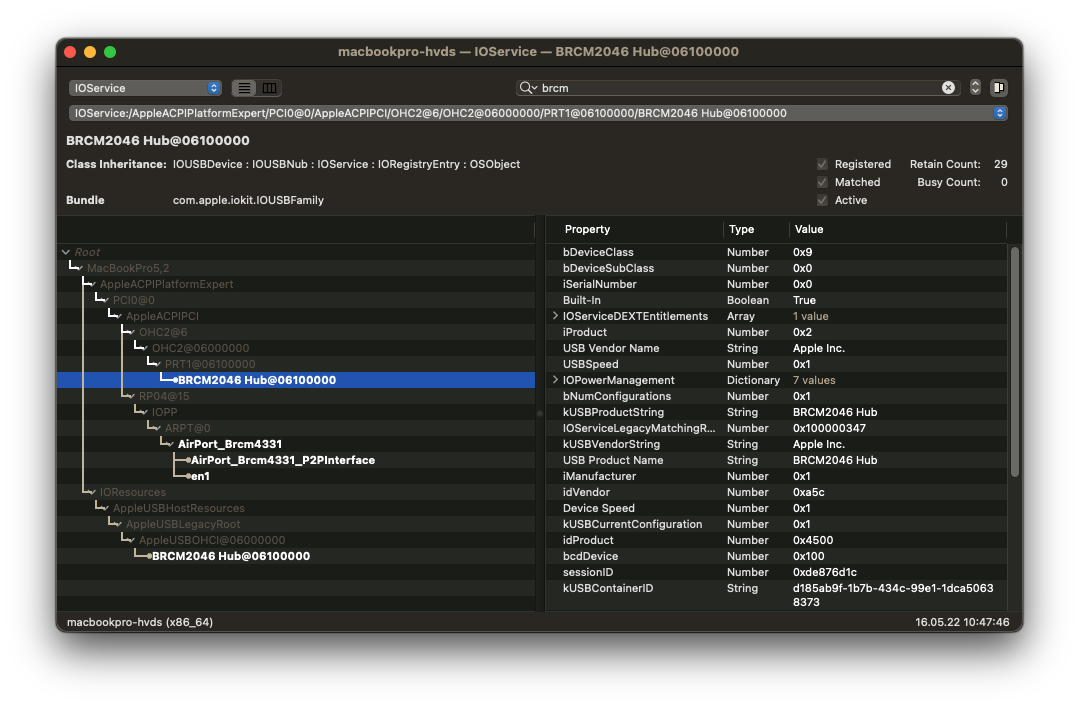Minimize window with yellow button
The image size is (1079, 706).
tap(90, 52)
